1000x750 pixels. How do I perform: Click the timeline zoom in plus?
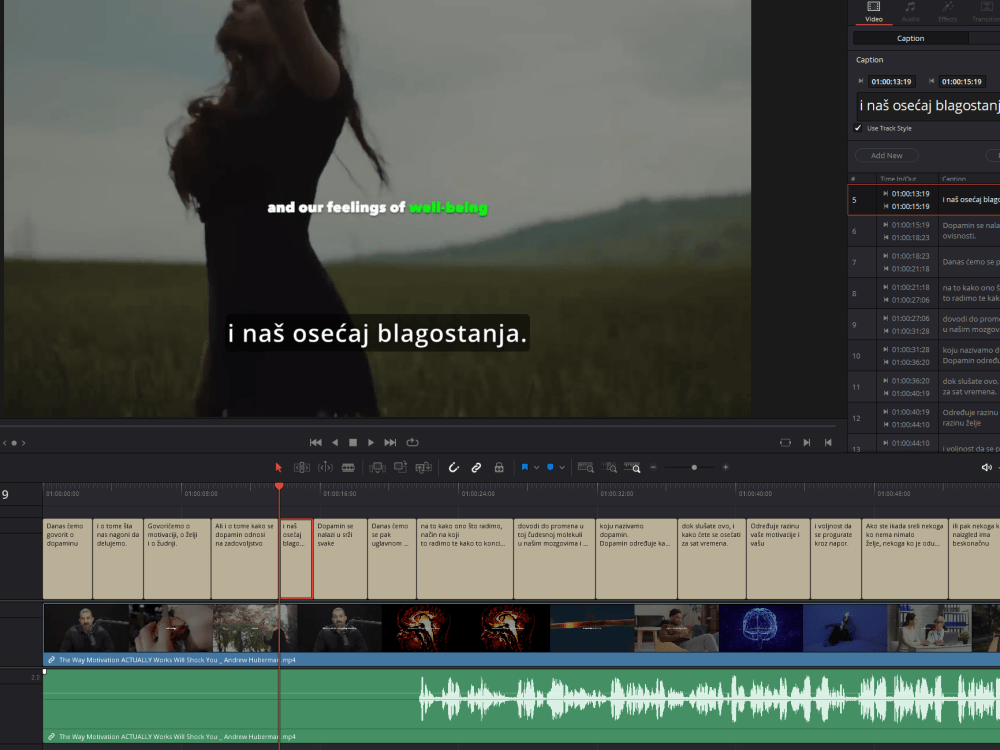pos(726,467)
